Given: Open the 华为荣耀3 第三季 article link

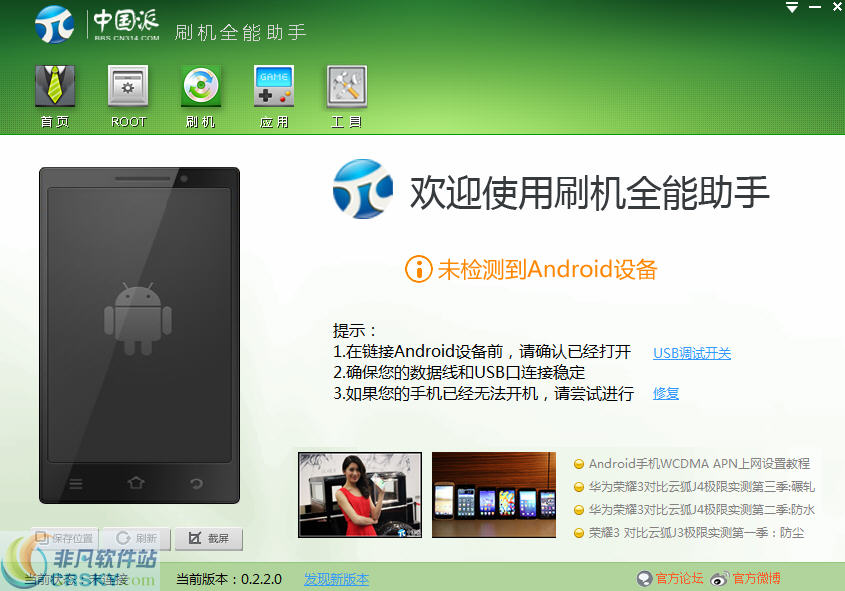Looking at the screenshot, I should point(701,487).
